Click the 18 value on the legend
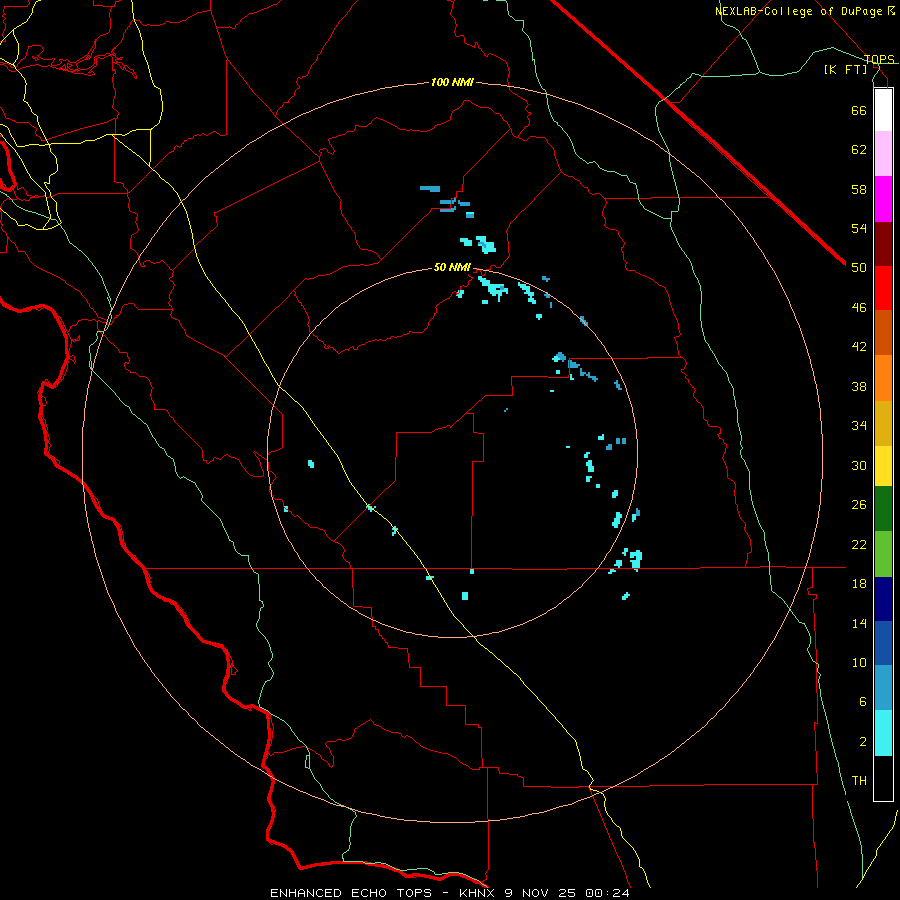 click(x=859, y=584)
